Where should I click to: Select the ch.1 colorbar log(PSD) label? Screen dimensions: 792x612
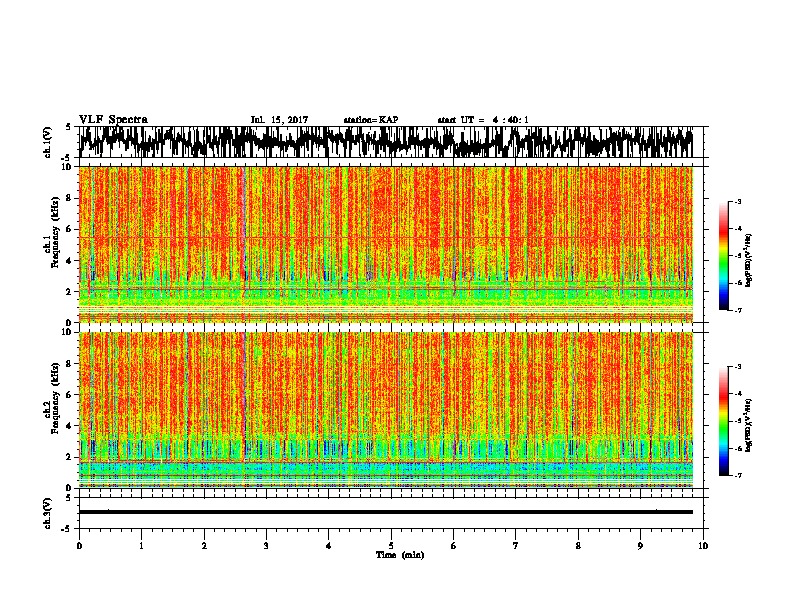tap(749, 261)
